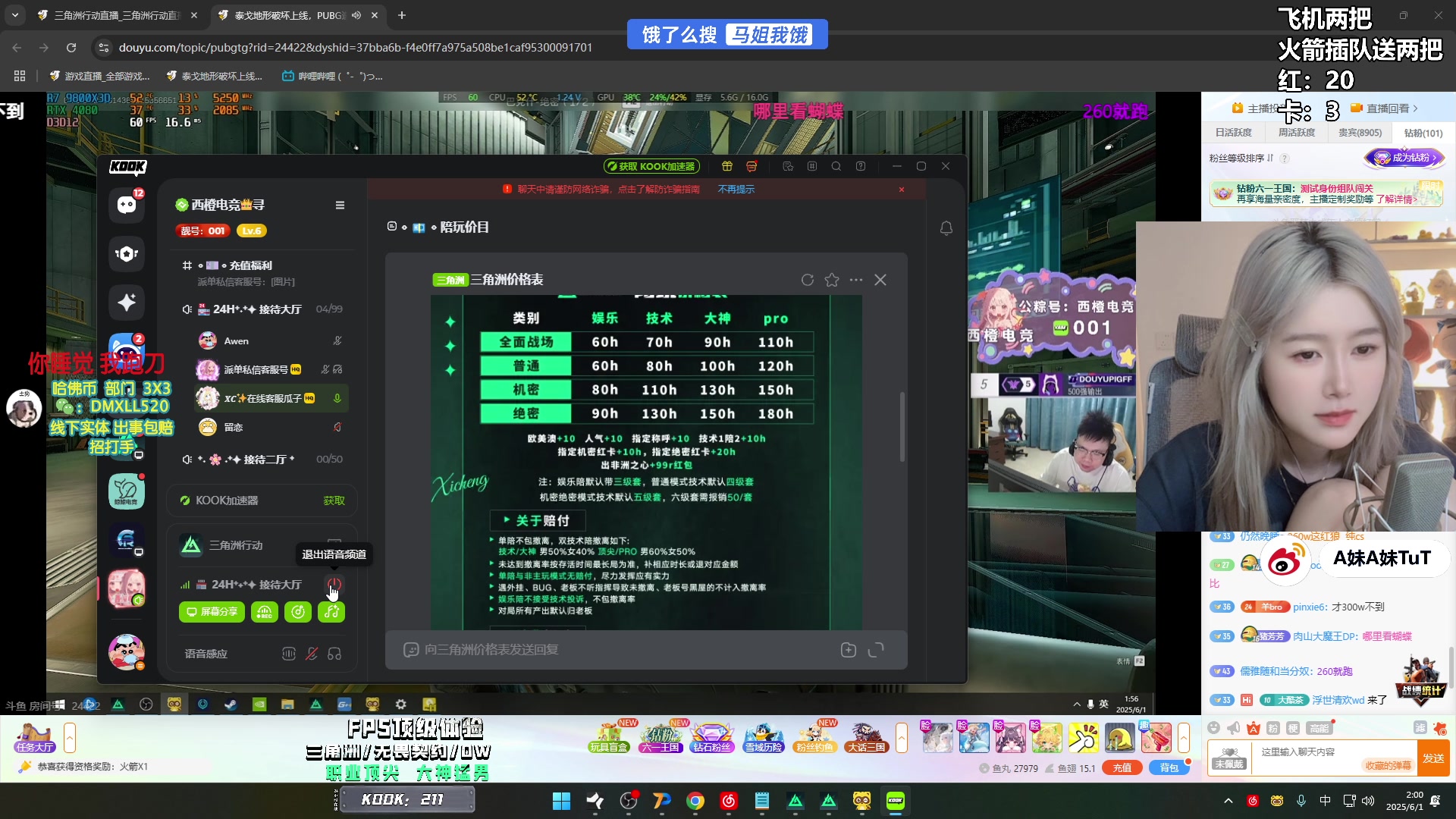Viewport: 1456px width, 819px height.
Task: Switch to the 周活跃度 tab
Action: [1297, 133]
